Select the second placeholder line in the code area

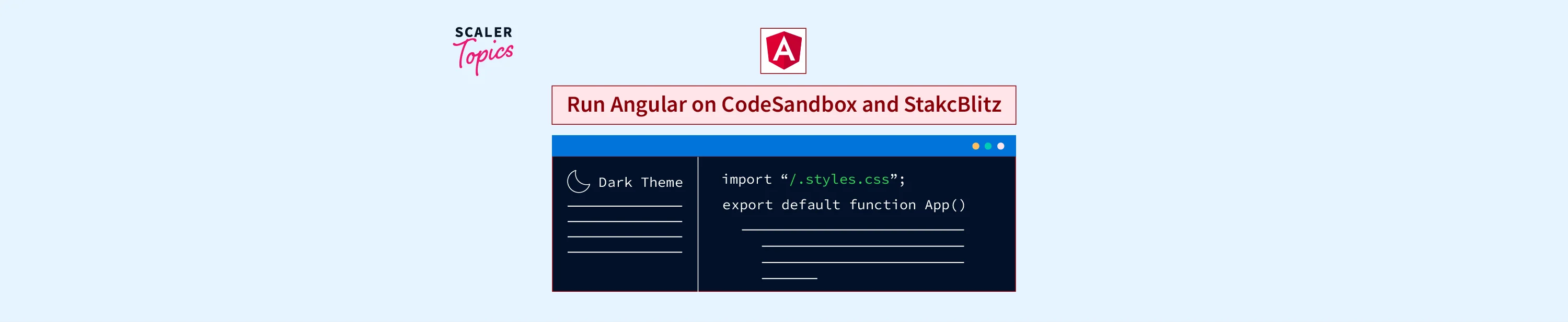tap(862, 246)
